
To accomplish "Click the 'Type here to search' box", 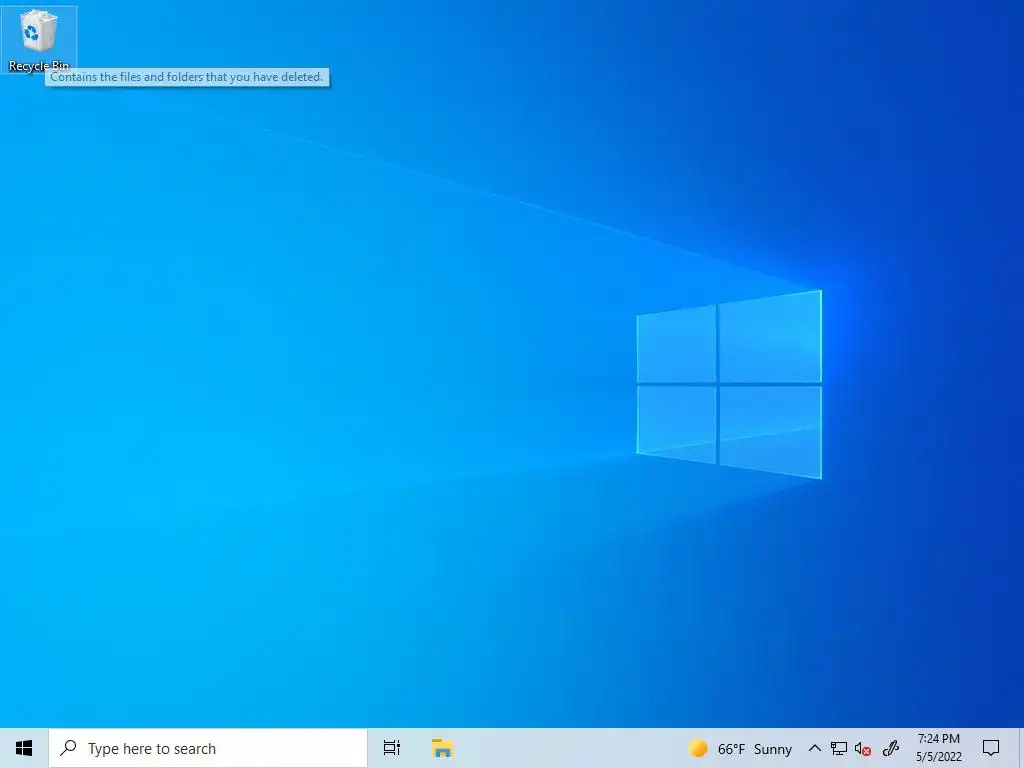I will tap(208, 748).
